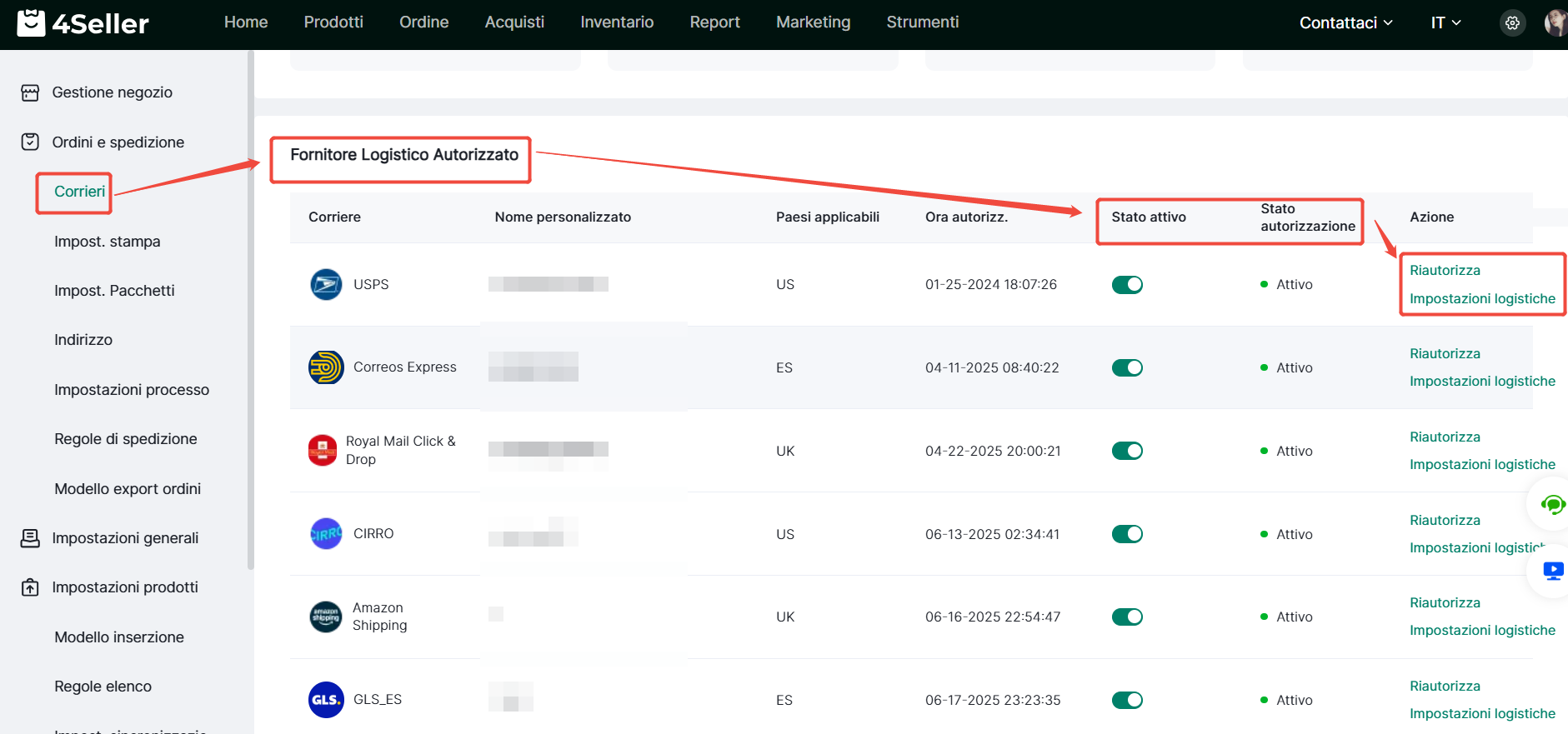Open the Inventario menu

click(x=617, y=22)
